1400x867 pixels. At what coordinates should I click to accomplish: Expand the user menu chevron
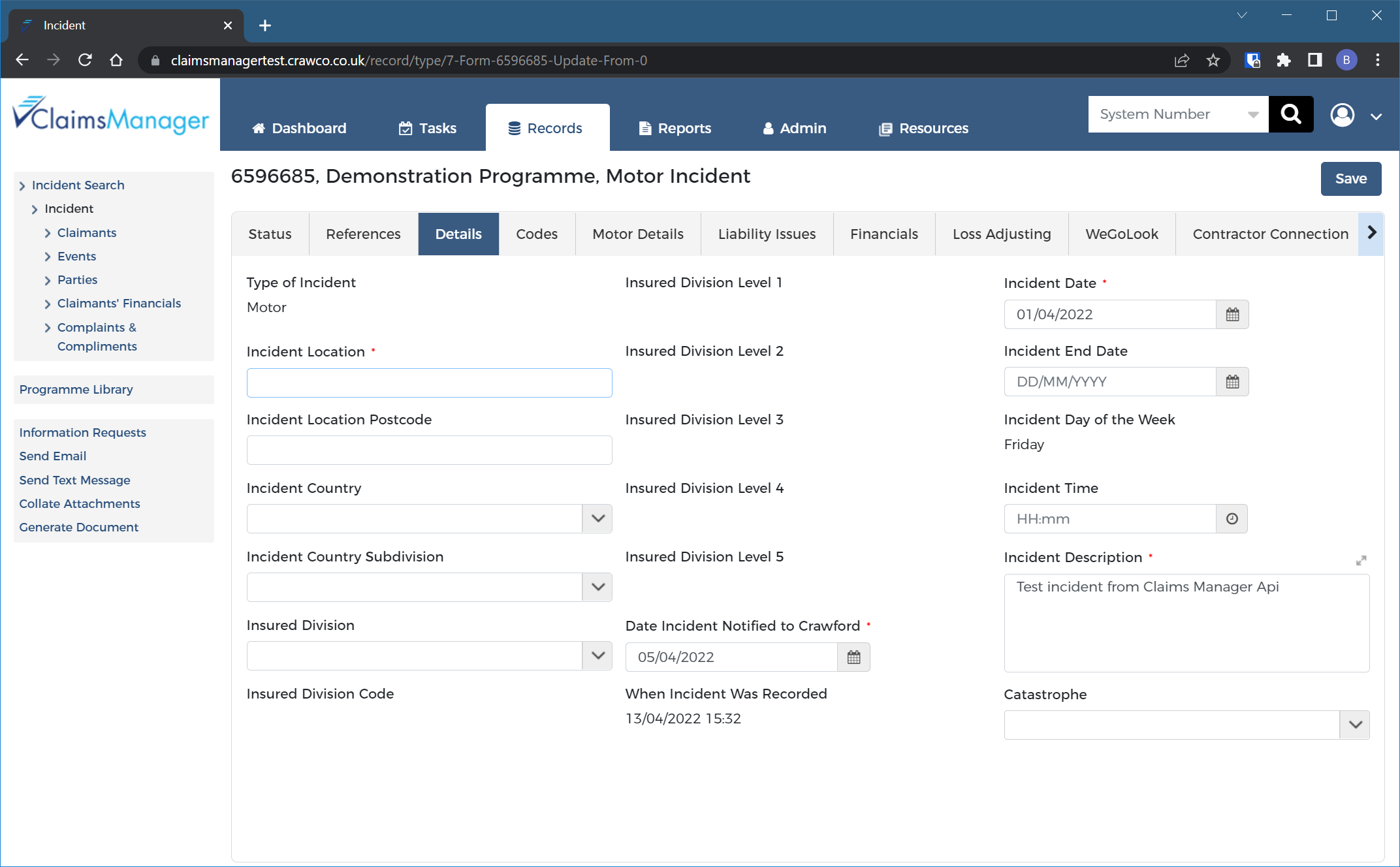pyautogui.click(x=1376, y=116)
